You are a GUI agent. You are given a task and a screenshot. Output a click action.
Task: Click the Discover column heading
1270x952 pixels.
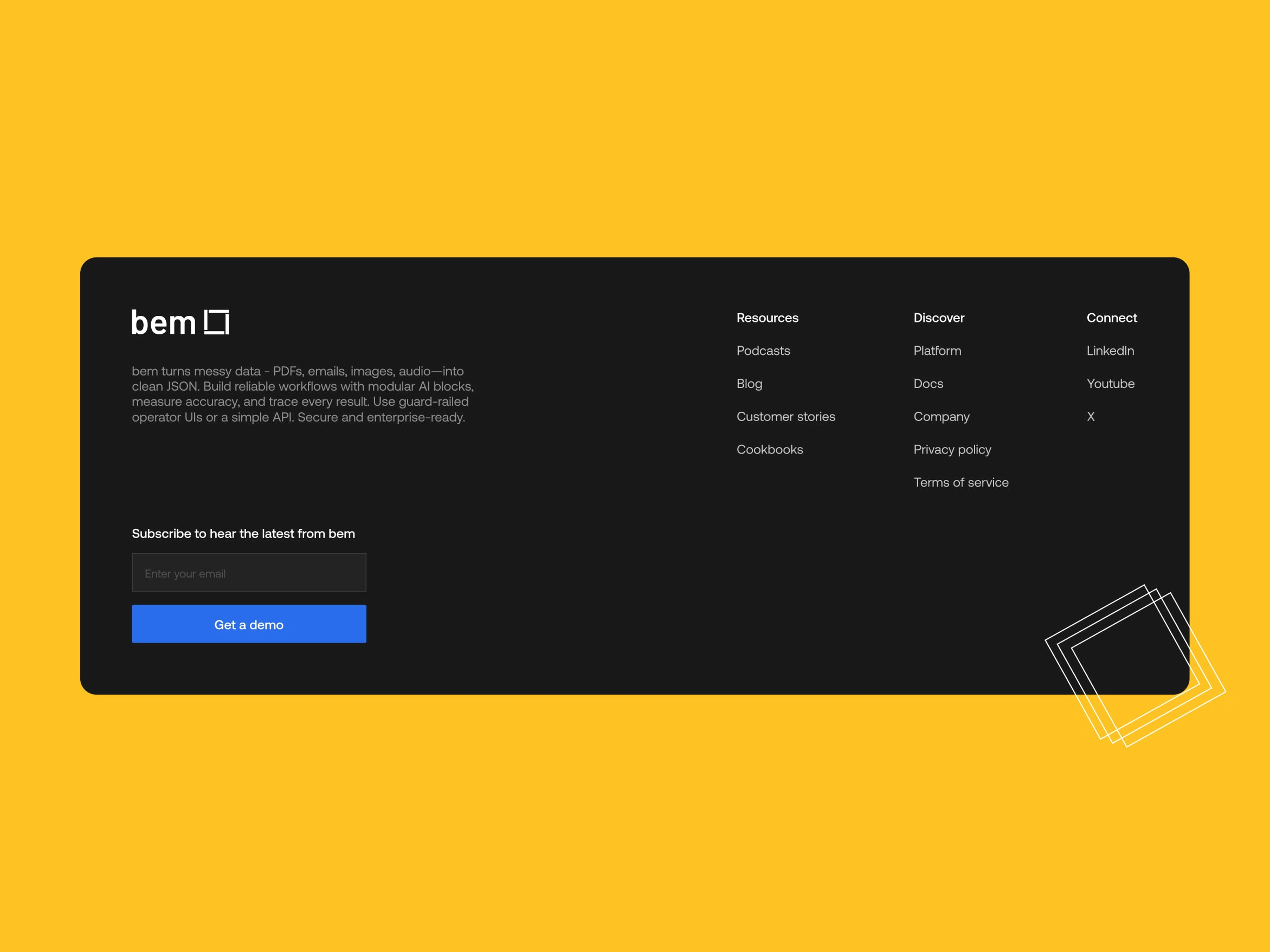tap(939, 318)
